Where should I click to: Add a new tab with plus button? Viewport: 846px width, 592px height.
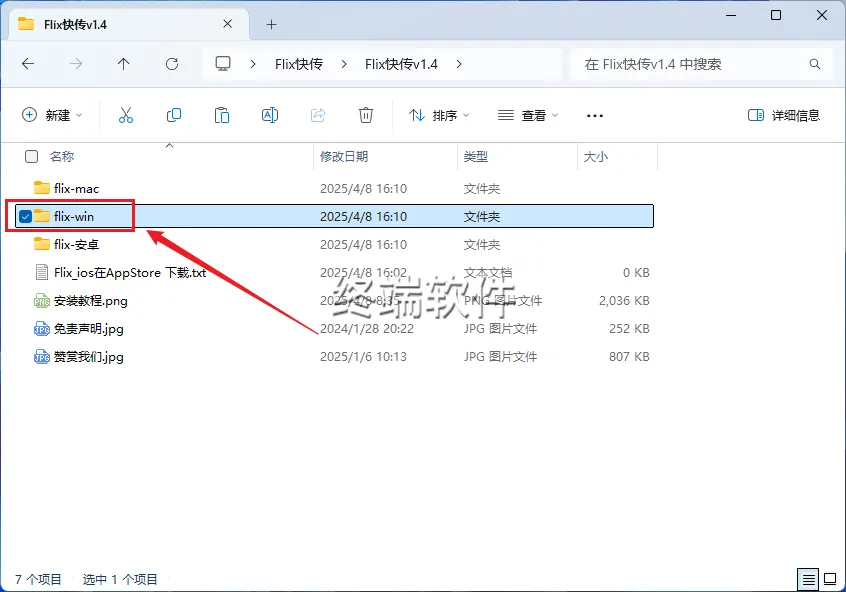pyautogui.click(x=271, y=24)
